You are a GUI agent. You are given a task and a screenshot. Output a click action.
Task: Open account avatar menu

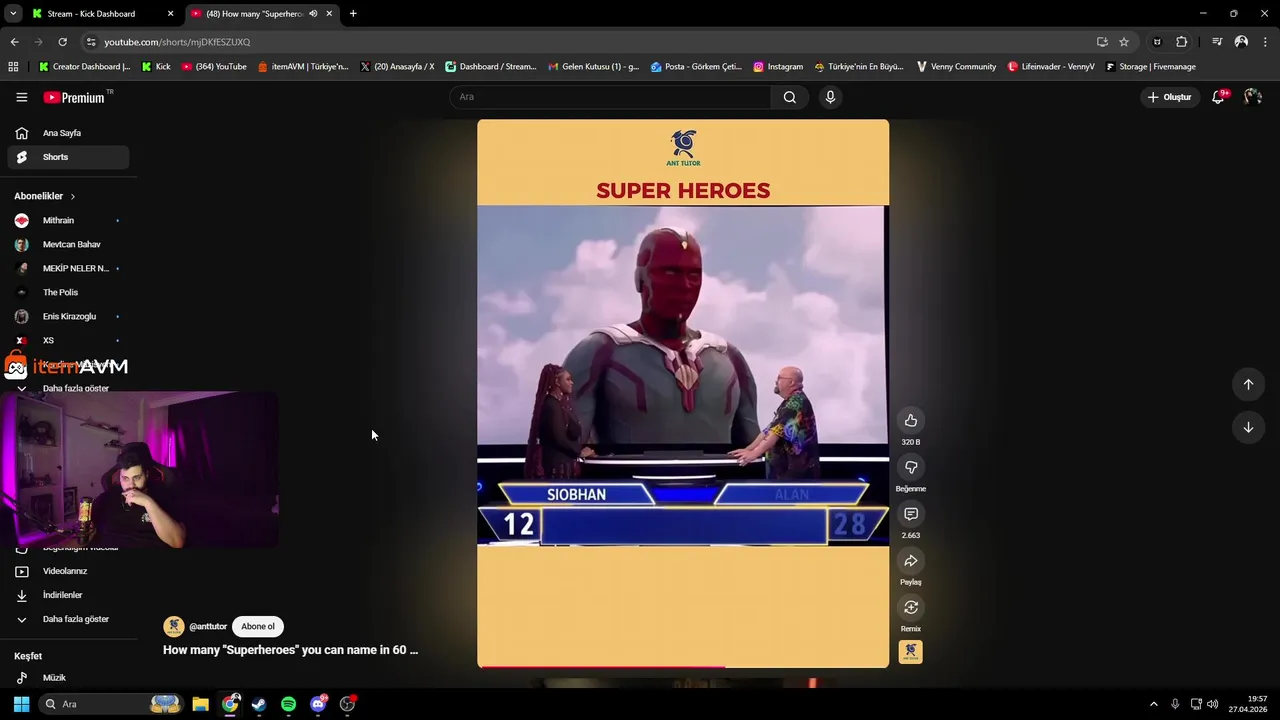click(1253, 97)
